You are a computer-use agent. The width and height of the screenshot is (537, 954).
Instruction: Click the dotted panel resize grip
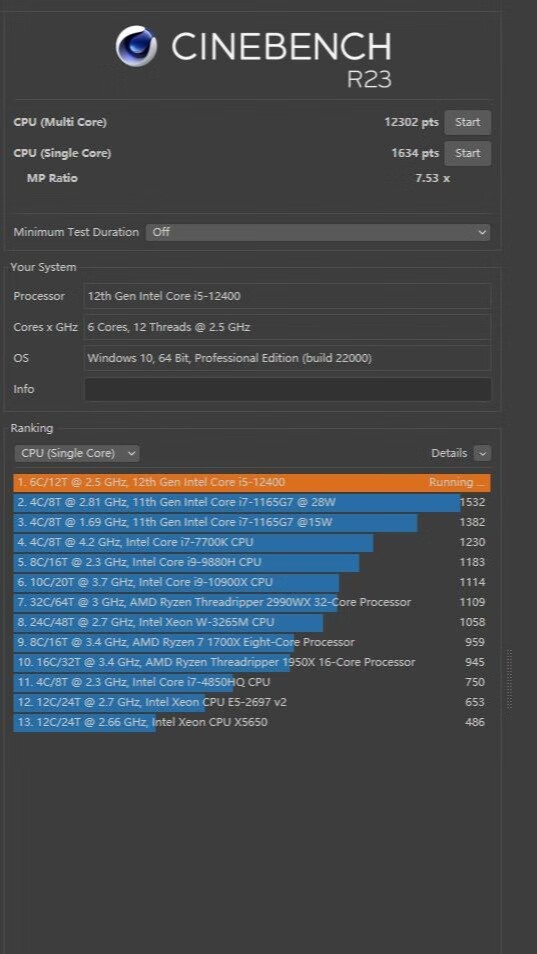(x=510, y=679)
